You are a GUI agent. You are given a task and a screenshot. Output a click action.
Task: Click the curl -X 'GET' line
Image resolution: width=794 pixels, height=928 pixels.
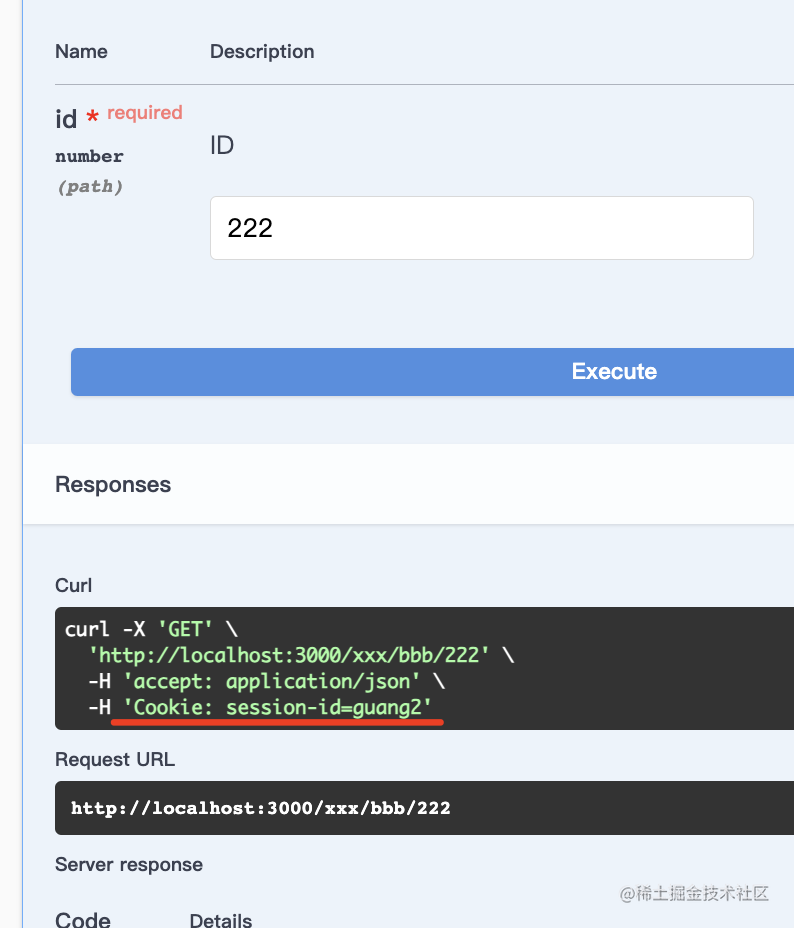[152, 629]
